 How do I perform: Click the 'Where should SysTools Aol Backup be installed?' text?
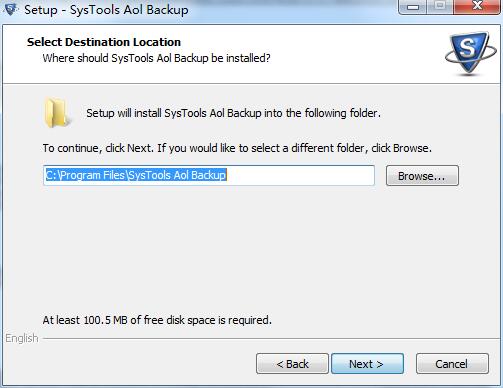pos(156,58)
